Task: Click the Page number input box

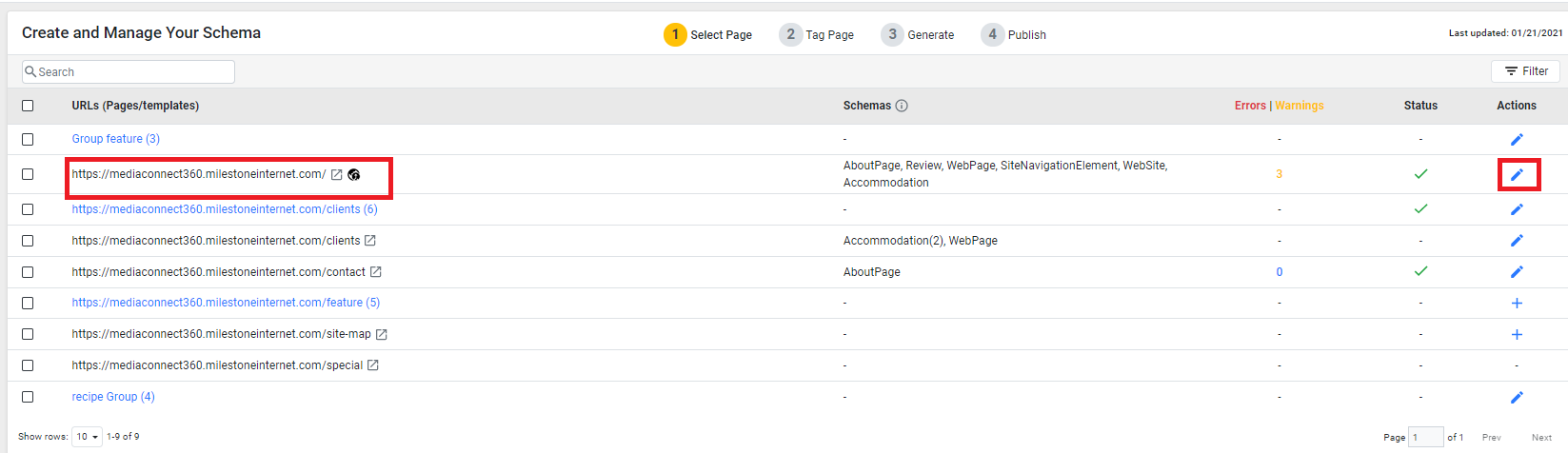Action: tap(1426, 437)
